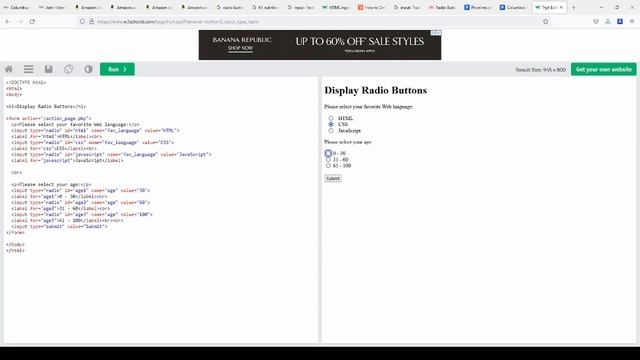This screenshot has height=360, width=640.
Task: Toggle dark theme with half-circle icon
Action: [x=89, y=69]
